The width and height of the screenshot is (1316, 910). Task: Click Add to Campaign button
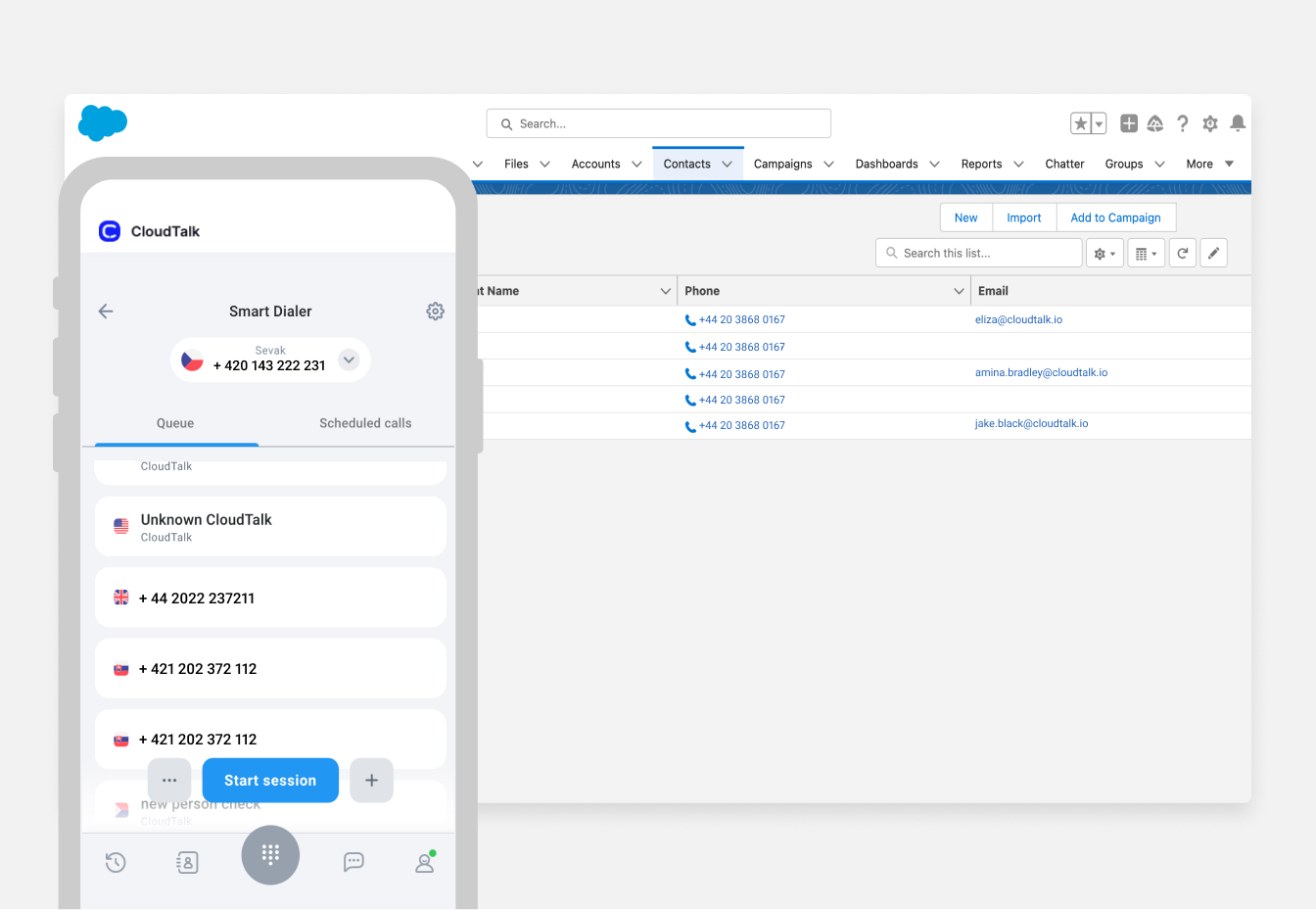(x=1115, y=217)
